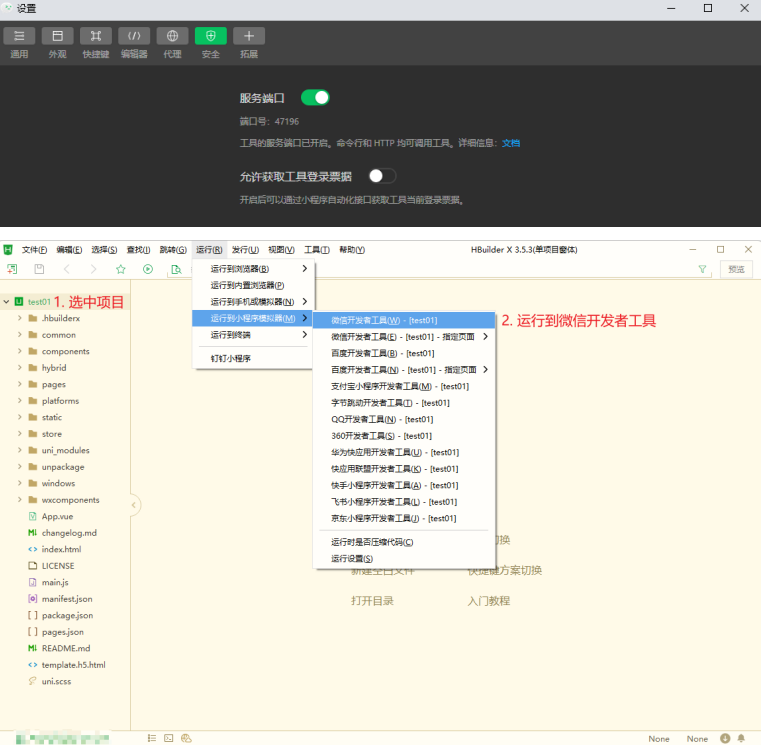Expand the platforms folder
This screenshot has width=761, height=745.
[19, 401]
